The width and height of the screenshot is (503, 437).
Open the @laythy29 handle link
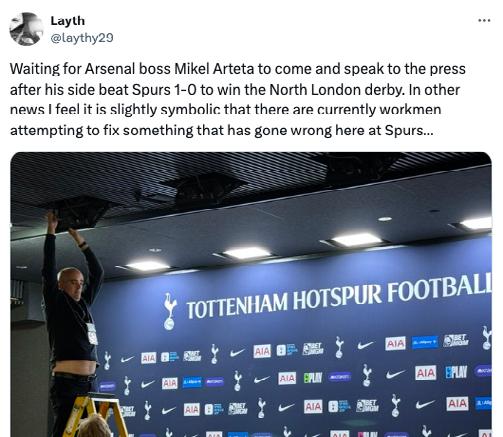(x=82, y=38)
